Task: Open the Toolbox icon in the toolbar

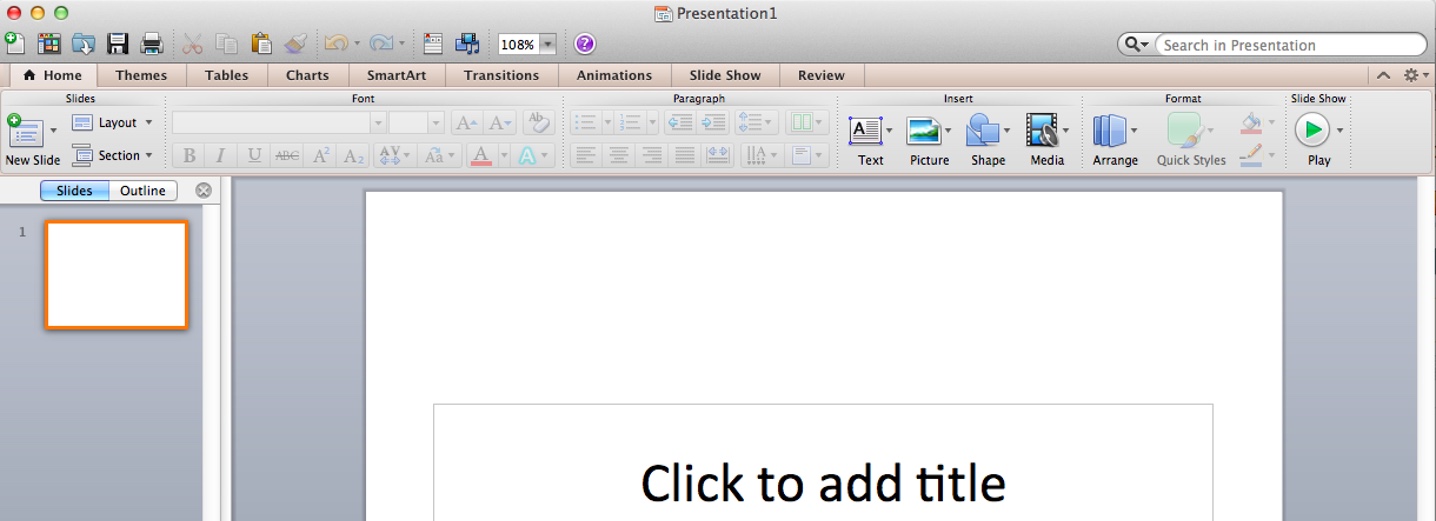Action: (x=433, y=44)
